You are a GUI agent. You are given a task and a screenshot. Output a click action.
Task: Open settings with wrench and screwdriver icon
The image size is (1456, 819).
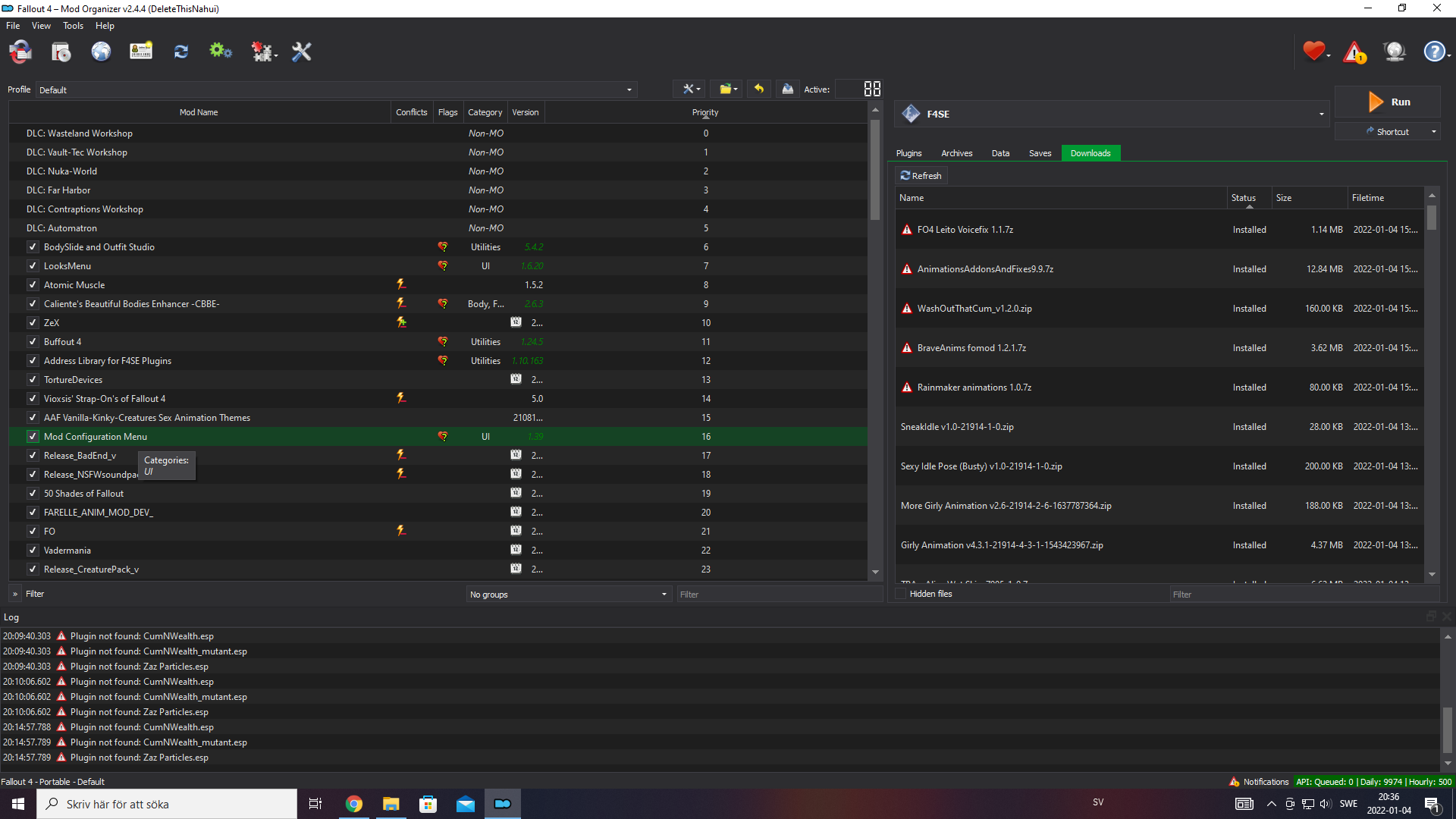click(302, 52)
